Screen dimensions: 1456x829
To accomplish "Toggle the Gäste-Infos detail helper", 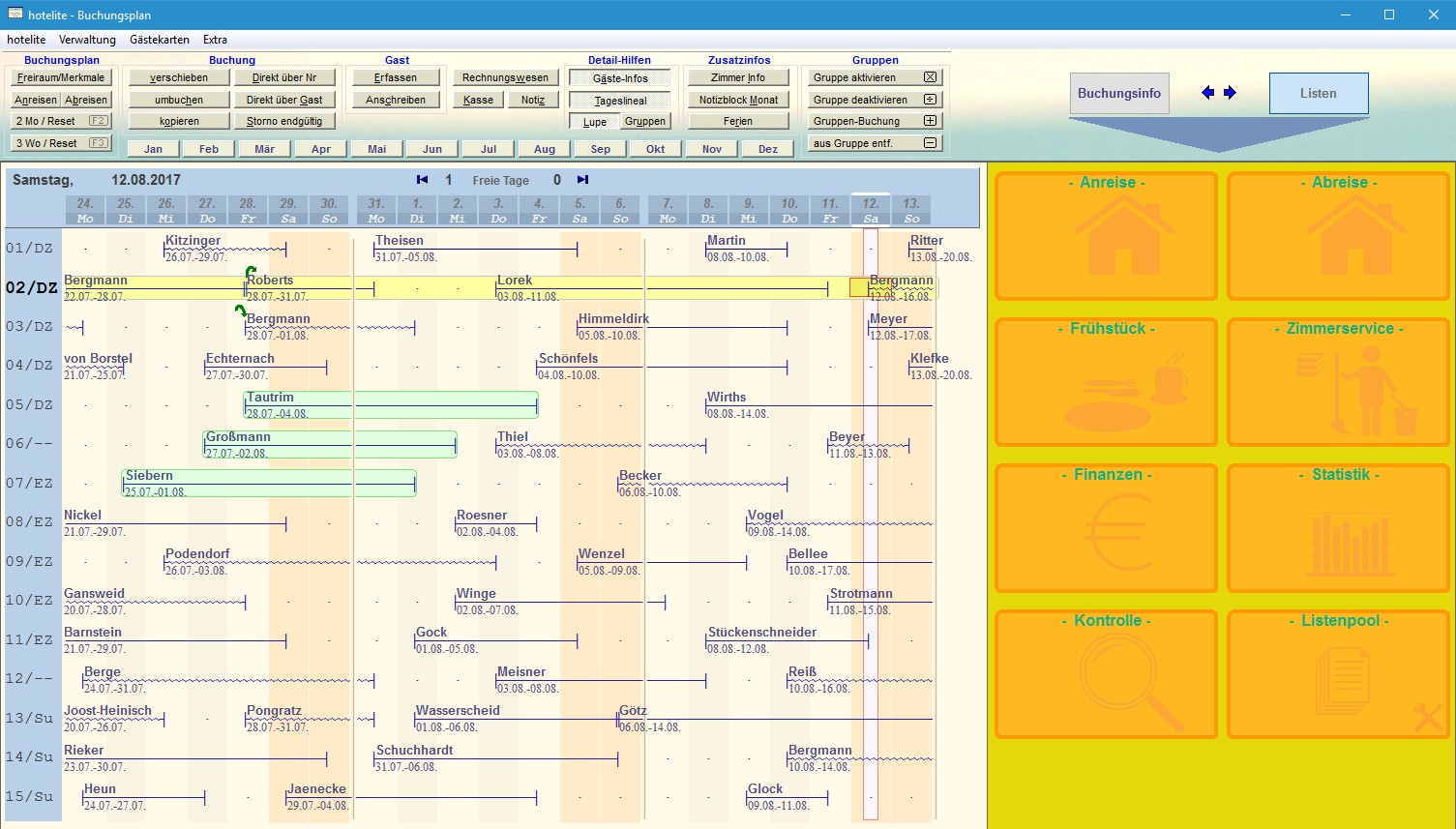I will [620, 78].
